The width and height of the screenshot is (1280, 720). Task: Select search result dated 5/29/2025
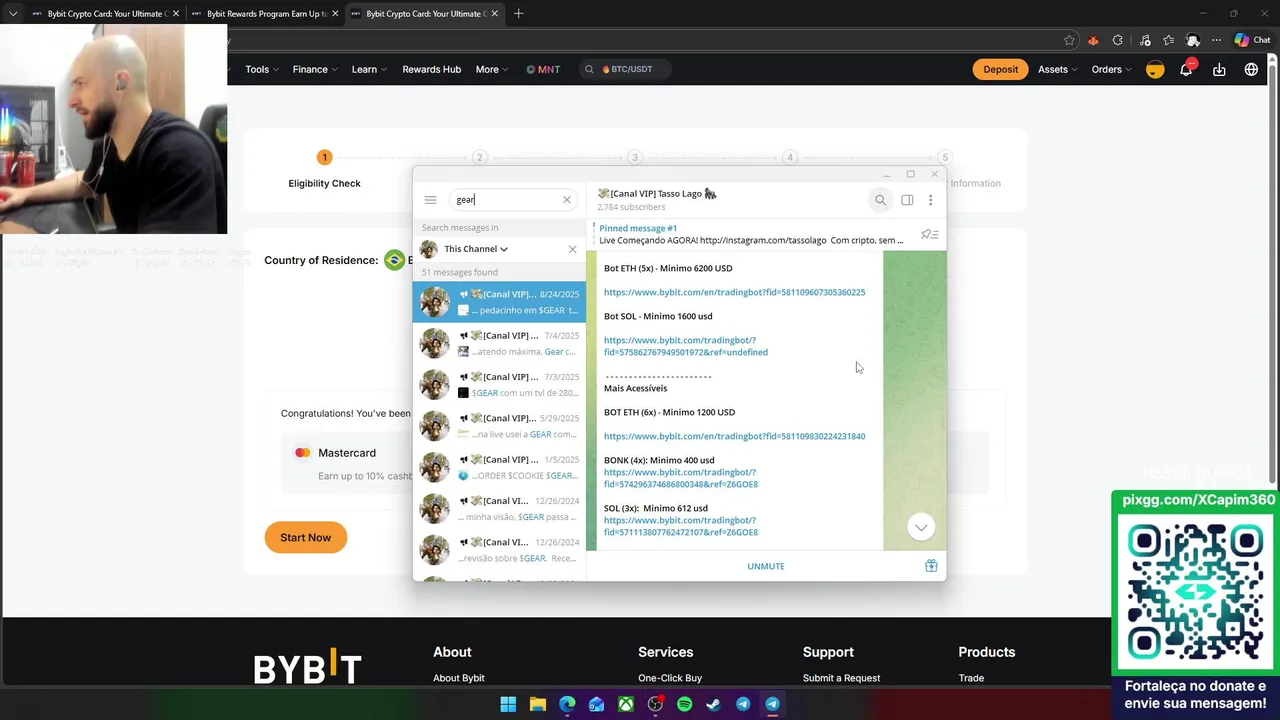[499, 426]
